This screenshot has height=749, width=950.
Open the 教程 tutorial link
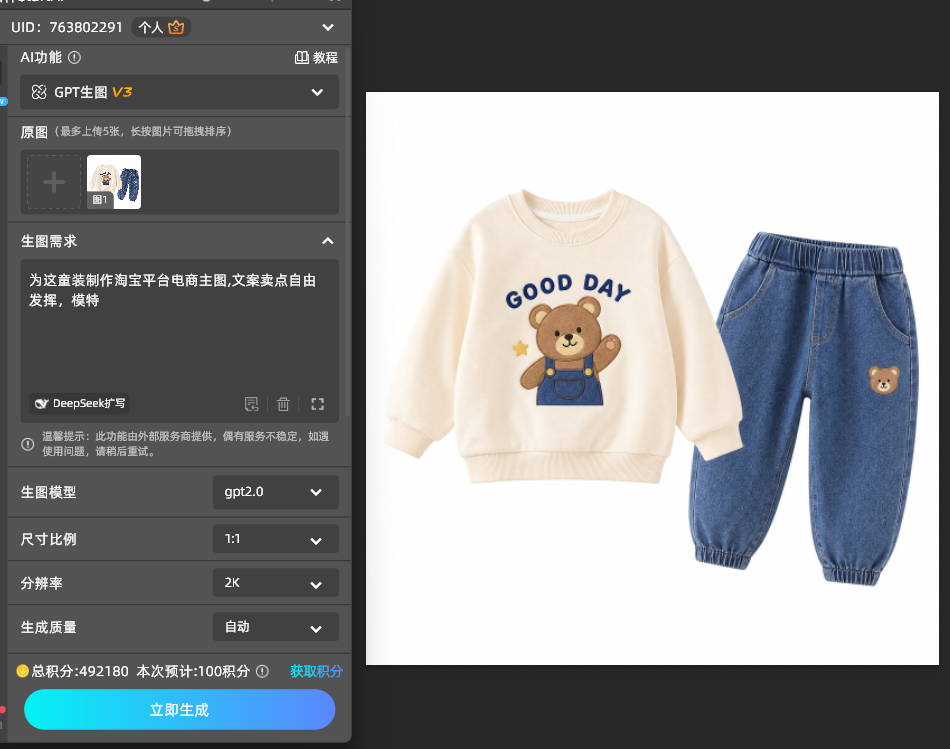(x=316, y=58)
